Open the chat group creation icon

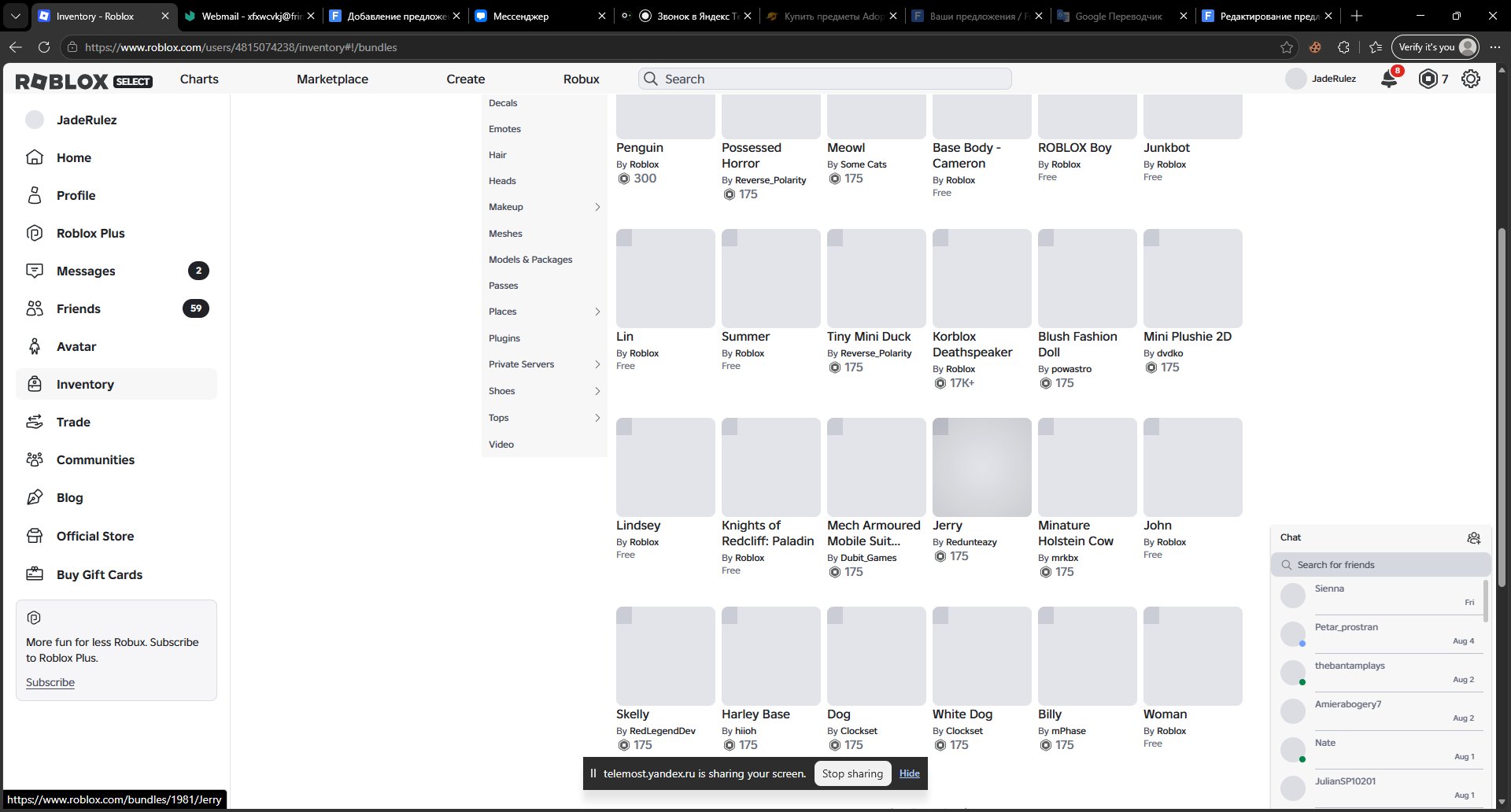pyautogui.click(x=1474, y=538)
